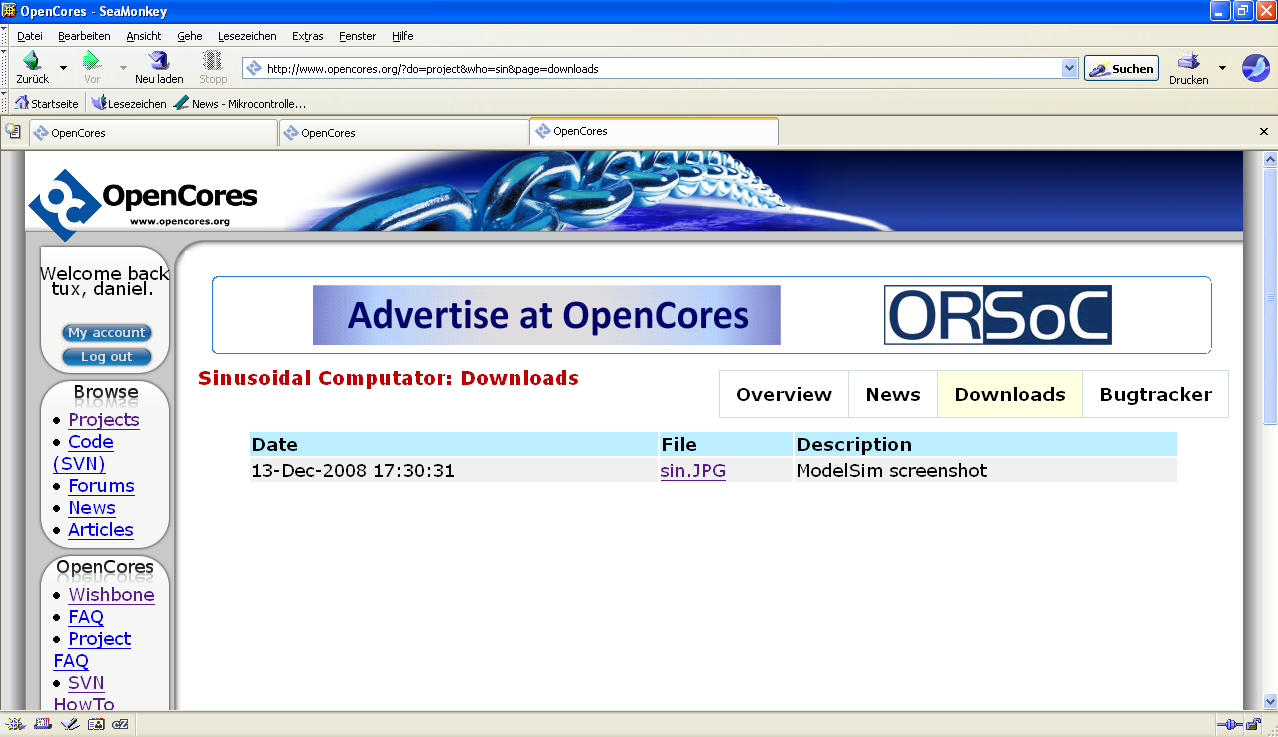Click the Startseite home bookmark
This screenshot has height=737, width=1278.
(46, 103)
